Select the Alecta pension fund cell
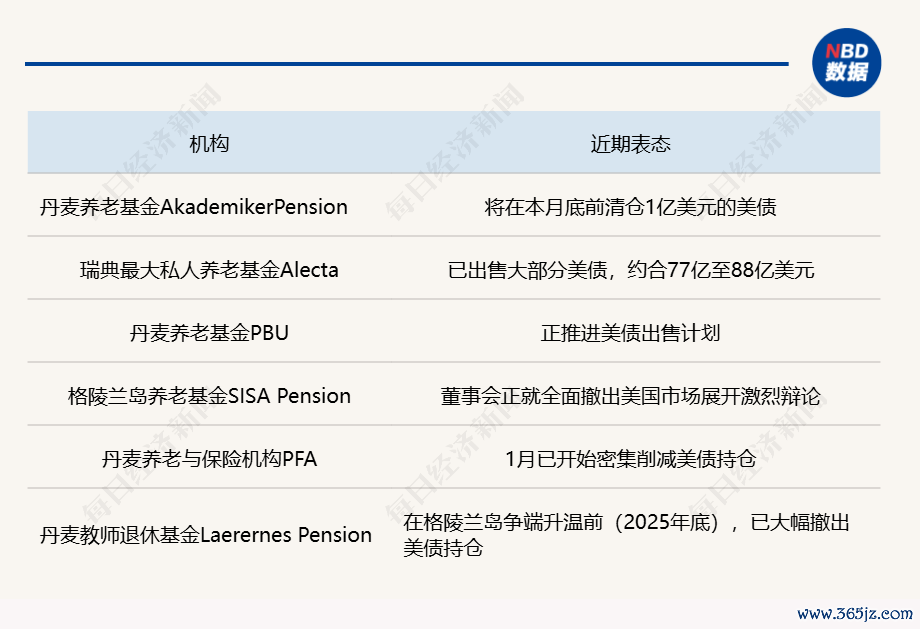The width and height of the screenshot is (920, 629). coord(209,269)
